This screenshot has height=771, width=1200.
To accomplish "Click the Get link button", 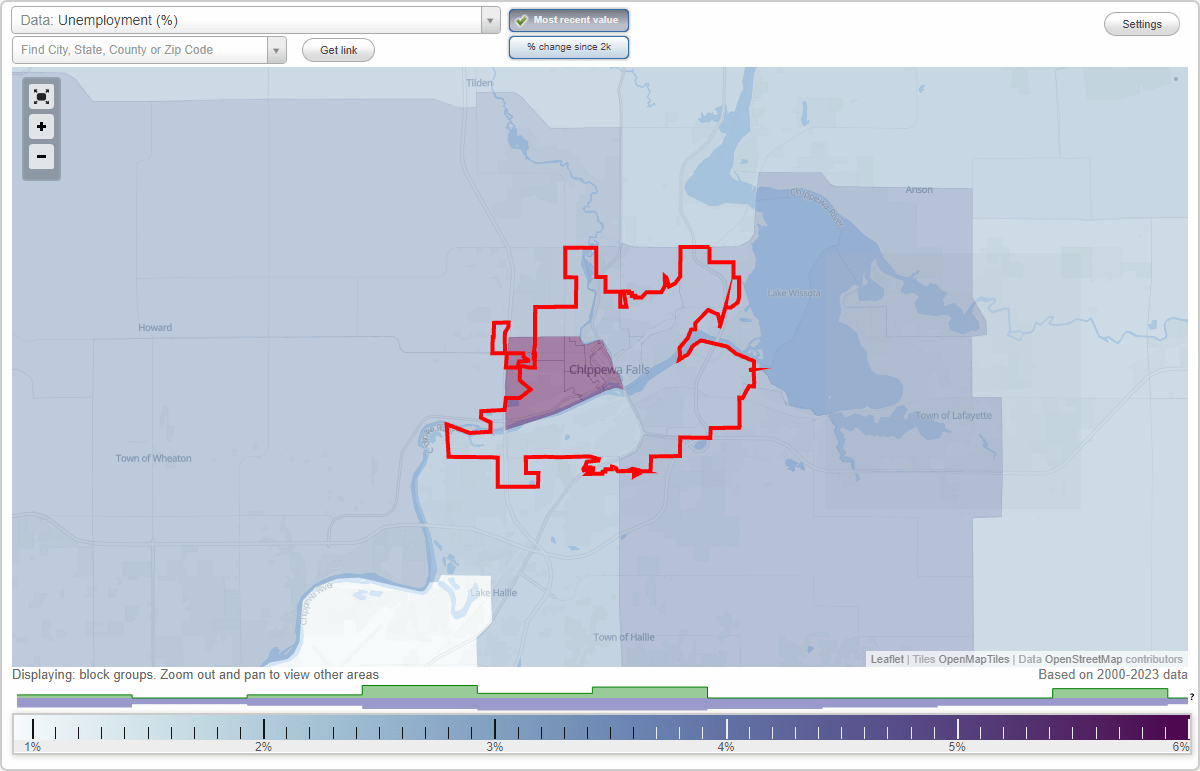I will click(338, 50).
